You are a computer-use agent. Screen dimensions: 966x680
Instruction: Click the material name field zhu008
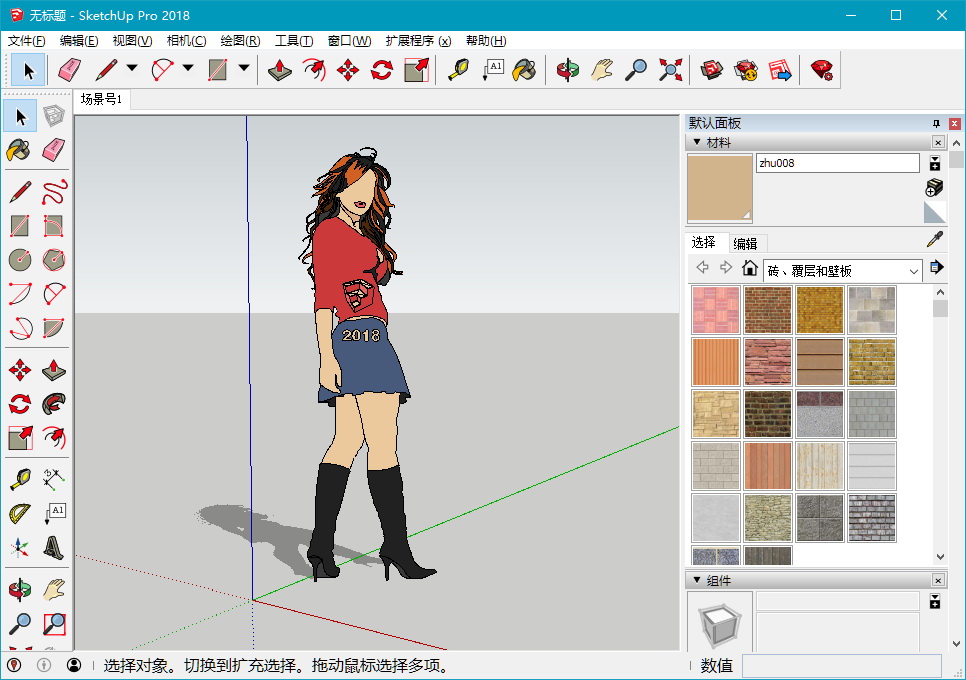pyautogui.click(x=838, y=163)
